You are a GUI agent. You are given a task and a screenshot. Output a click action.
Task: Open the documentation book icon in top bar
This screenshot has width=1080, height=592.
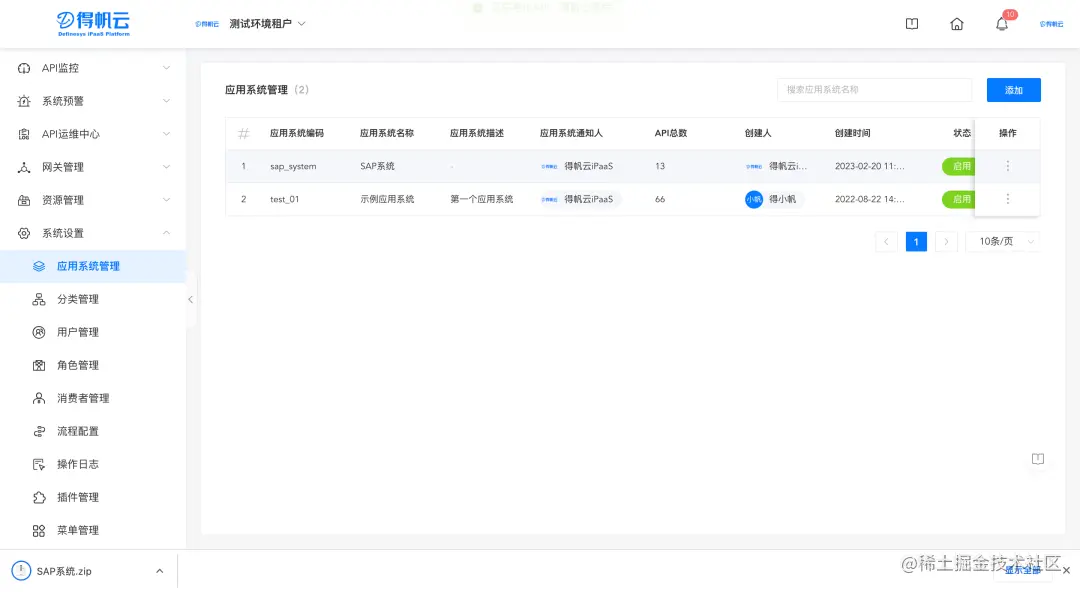coord(911,23)
